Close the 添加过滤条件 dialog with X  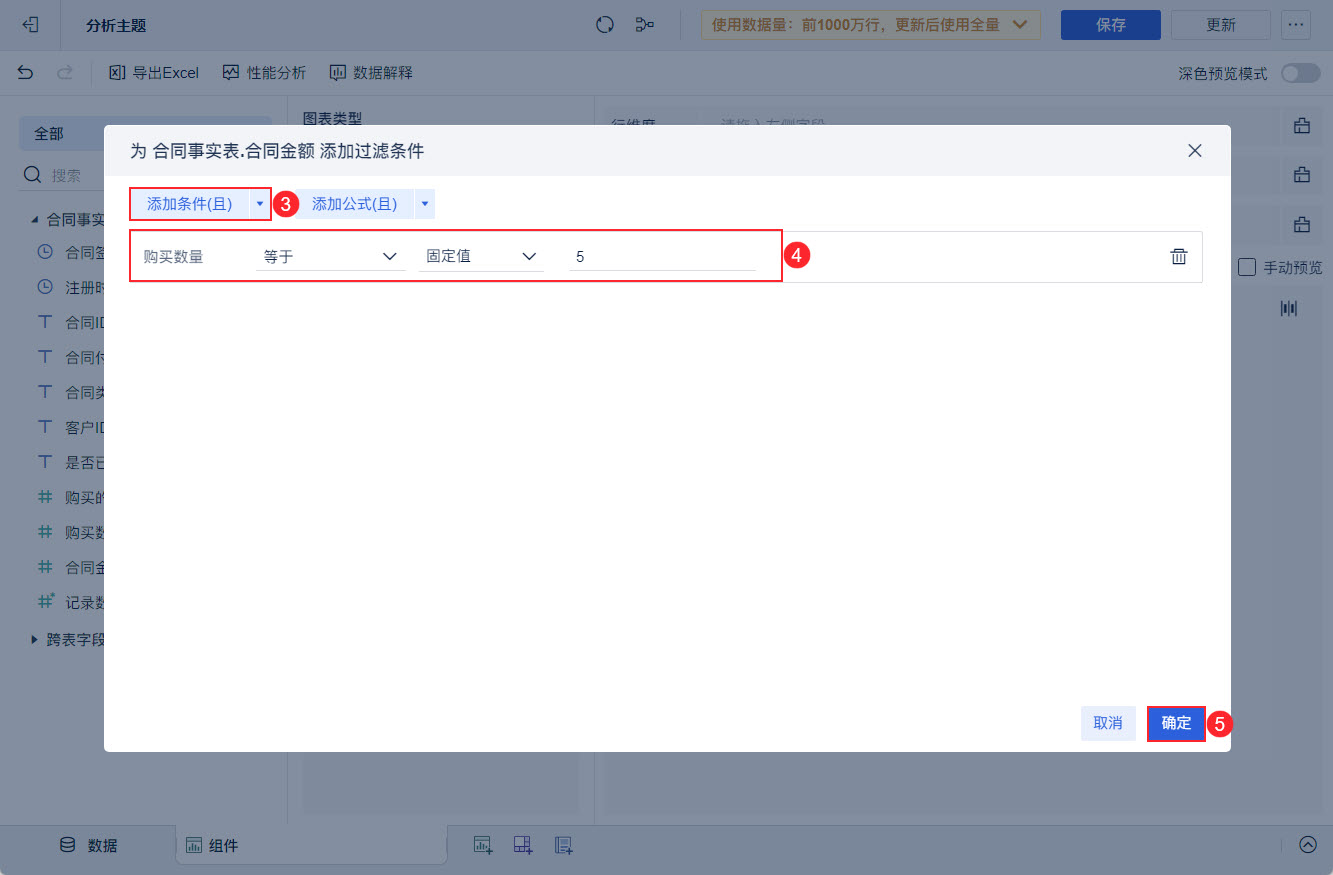click(1194, 151)
